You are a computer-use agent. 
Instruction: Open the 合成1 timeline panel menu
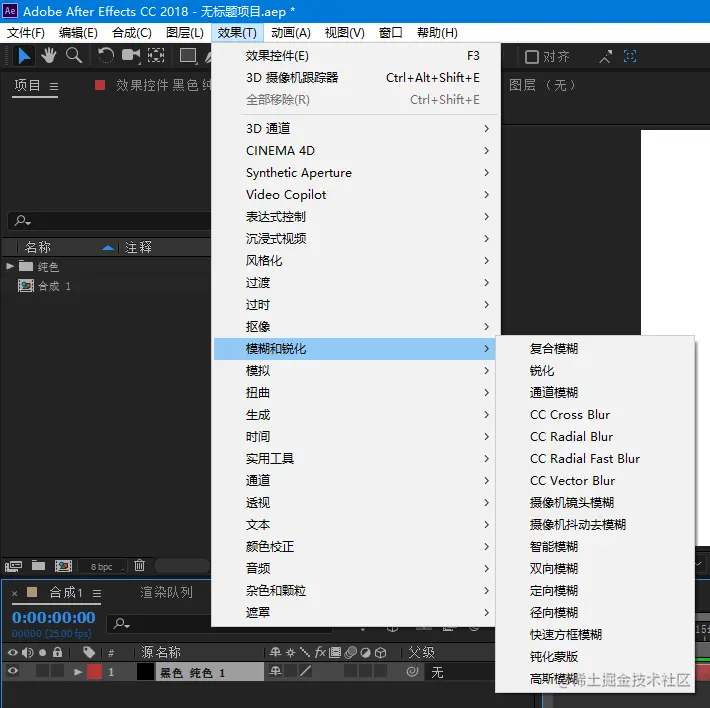(97, 593)
